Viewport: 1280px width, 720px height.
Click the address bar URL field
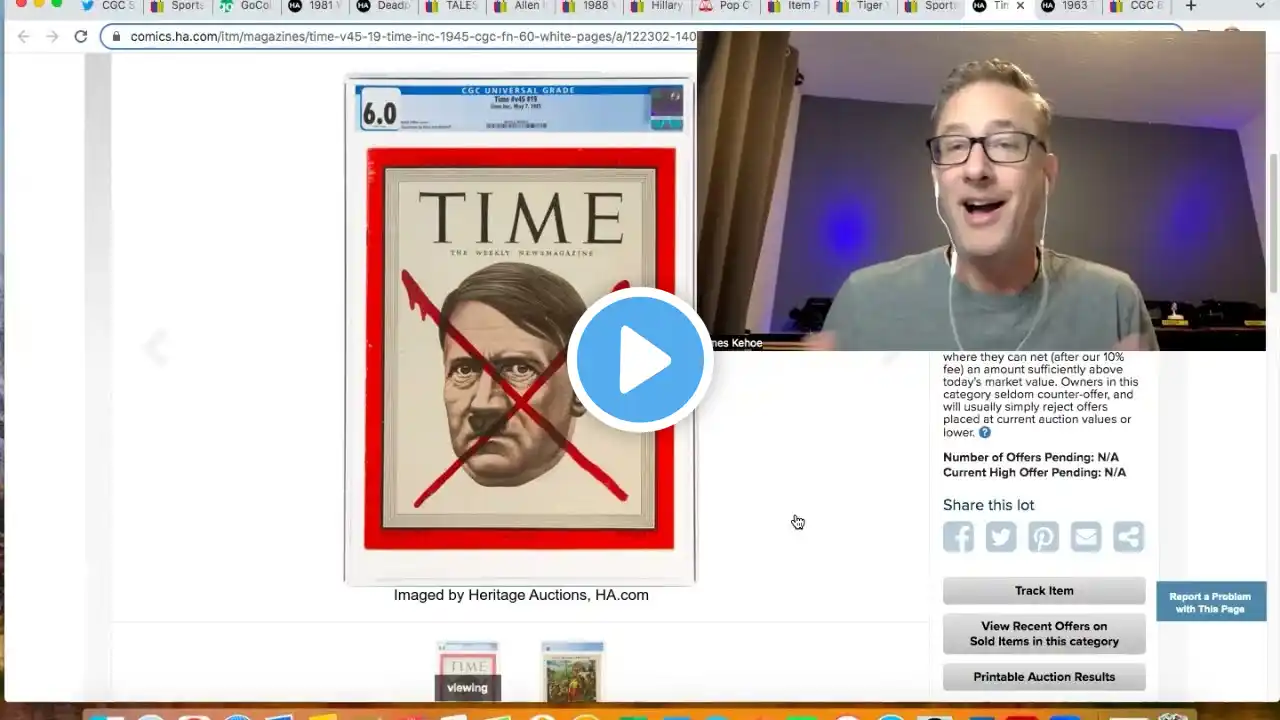click(412, 37)
